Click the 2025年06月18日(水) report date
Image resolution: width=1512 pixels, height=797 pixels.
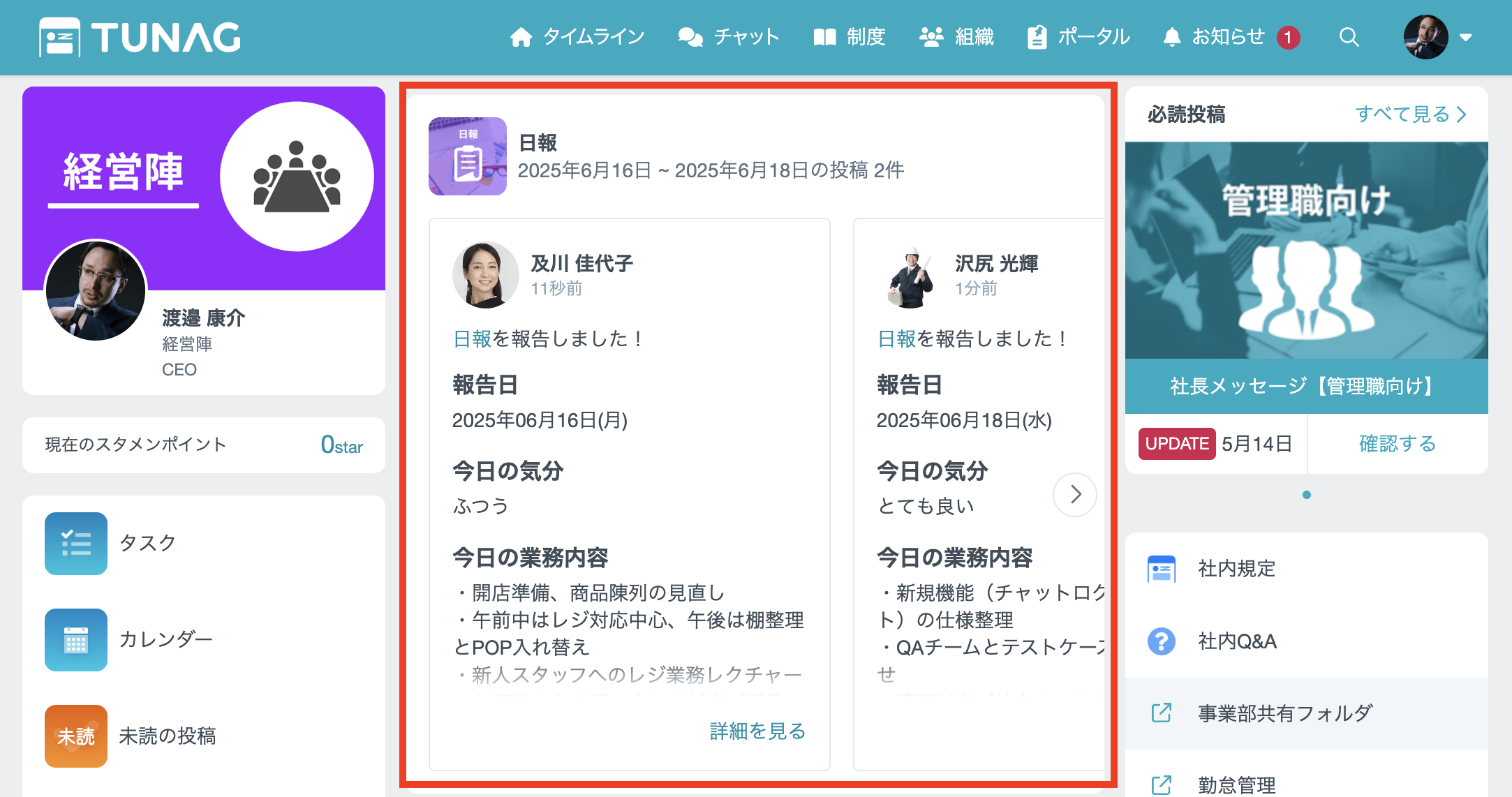[x=965, y=420]
